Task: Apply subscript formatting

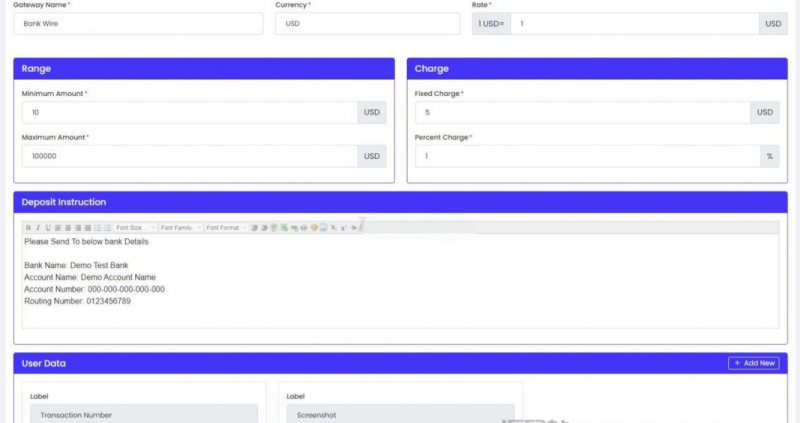Action: pyautogui.click(x=333, y=228)
